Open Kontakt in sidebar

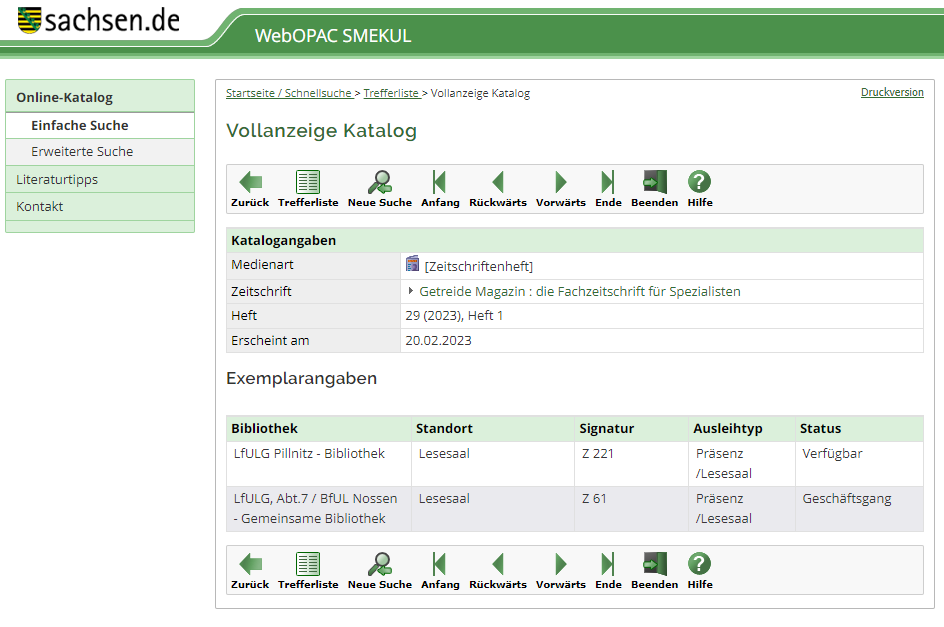click(x=100, y=207)
